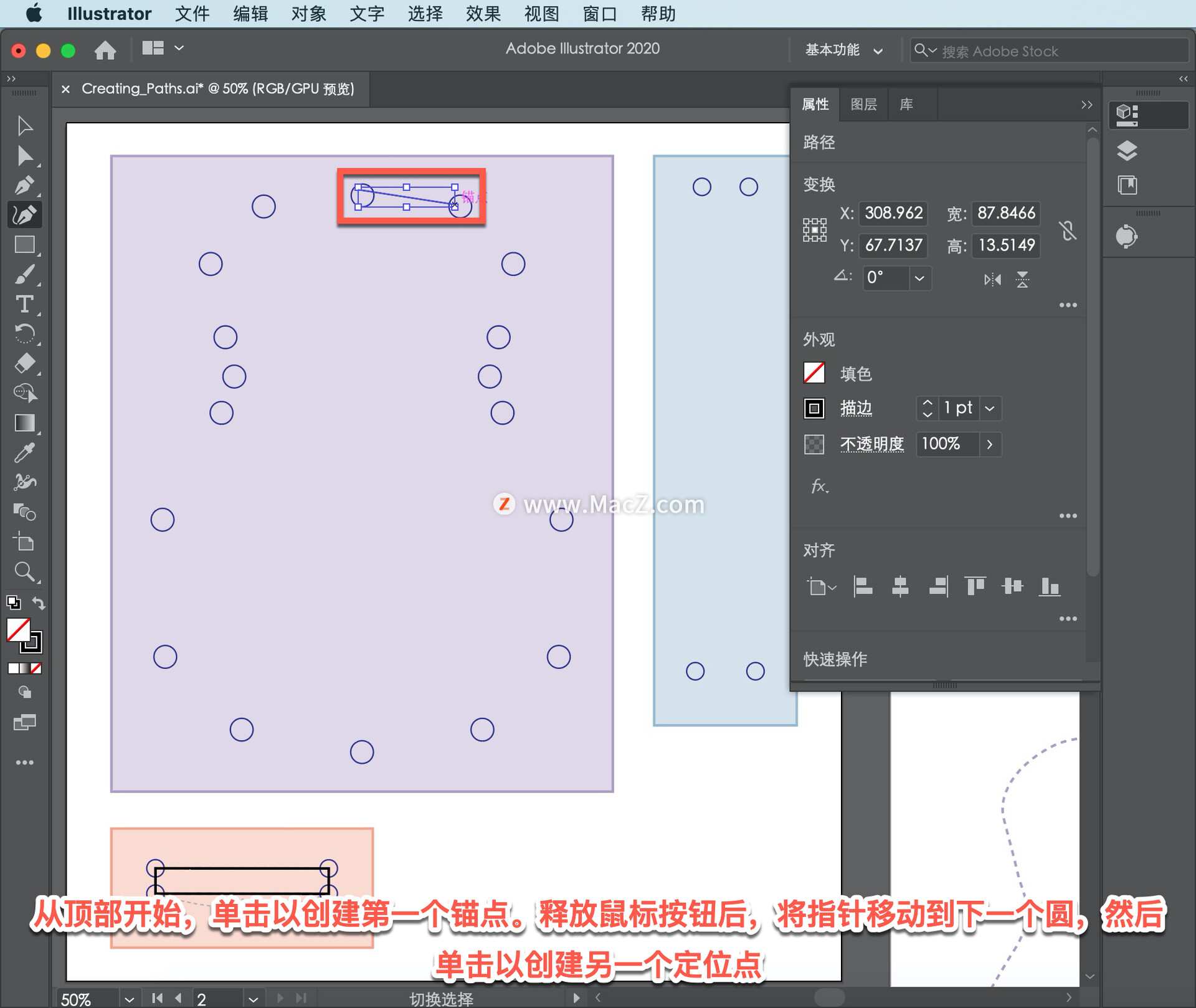Set fill to None in toolbar
Image resolution: width=1196 pixels, height=1008 pixels.
pyautogui.click(x=37, y=668)
